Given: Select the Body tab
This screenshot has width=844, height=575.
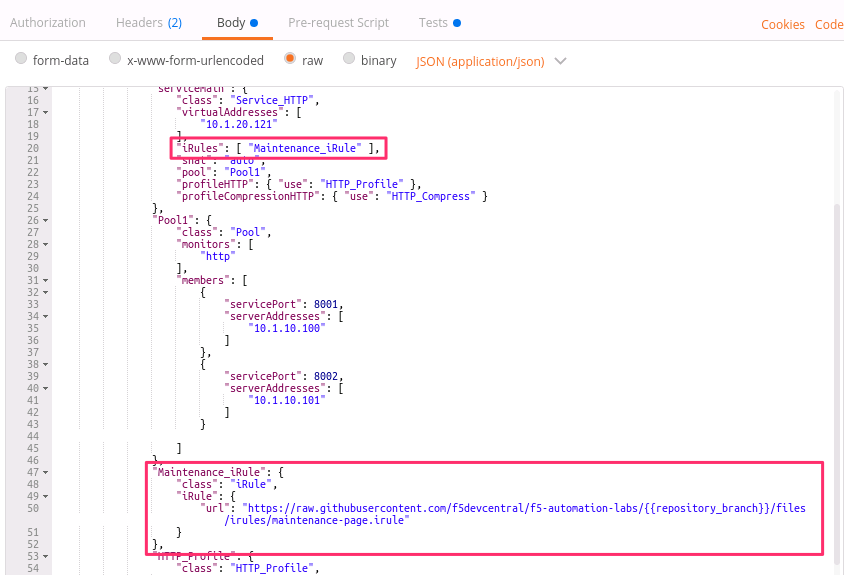Looking at the screenshot, I should pyautogui.click(x=237, y=23).
